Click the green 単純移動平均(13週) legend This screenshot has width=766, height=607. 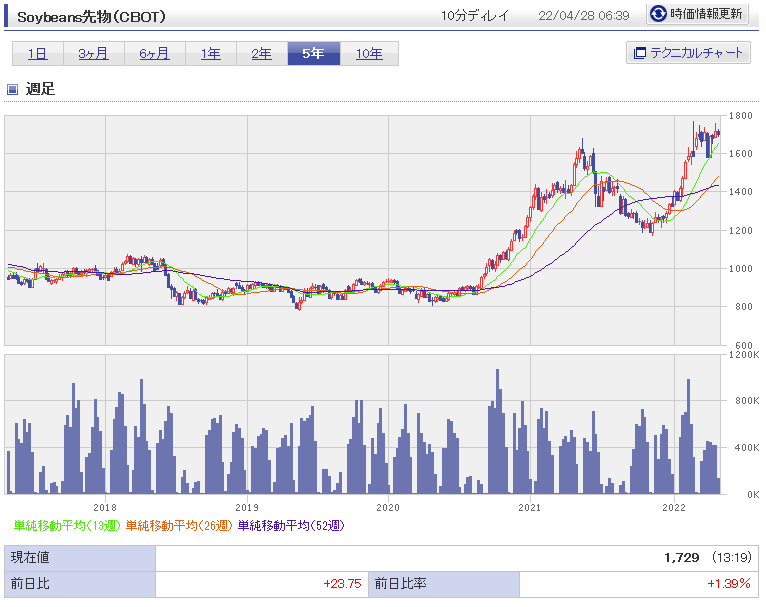tap(67, 525)
